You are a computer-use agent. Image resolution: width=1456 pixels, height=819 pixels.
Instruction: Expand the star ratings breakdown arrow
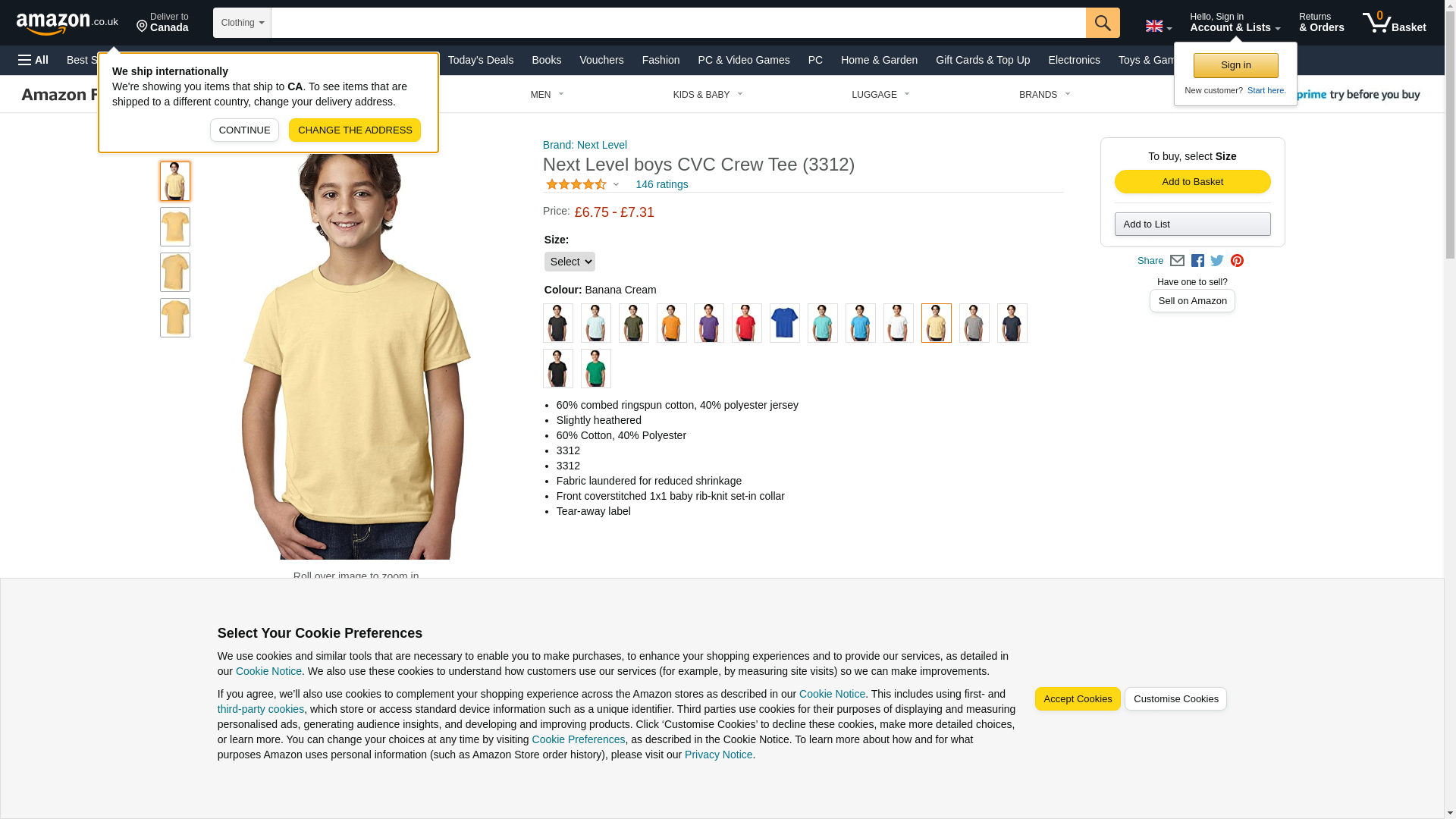[x=616, y=184]
